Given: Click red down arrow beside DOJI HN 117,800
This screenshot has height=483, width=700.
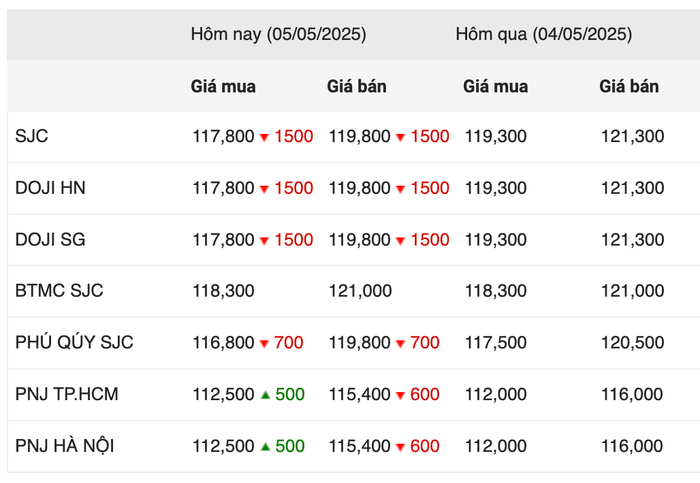Looking at the screenshot, I should point(264,189).
